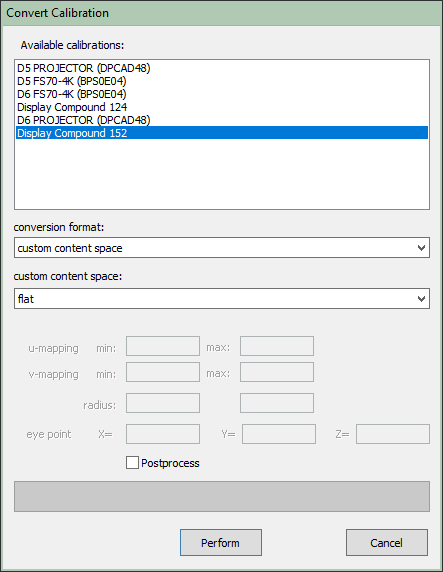Viewport: 443px width, 572px height.
Task: Cancel the Convert Calibration dialog
Action: pyautogui.click(x=387, y=542)
